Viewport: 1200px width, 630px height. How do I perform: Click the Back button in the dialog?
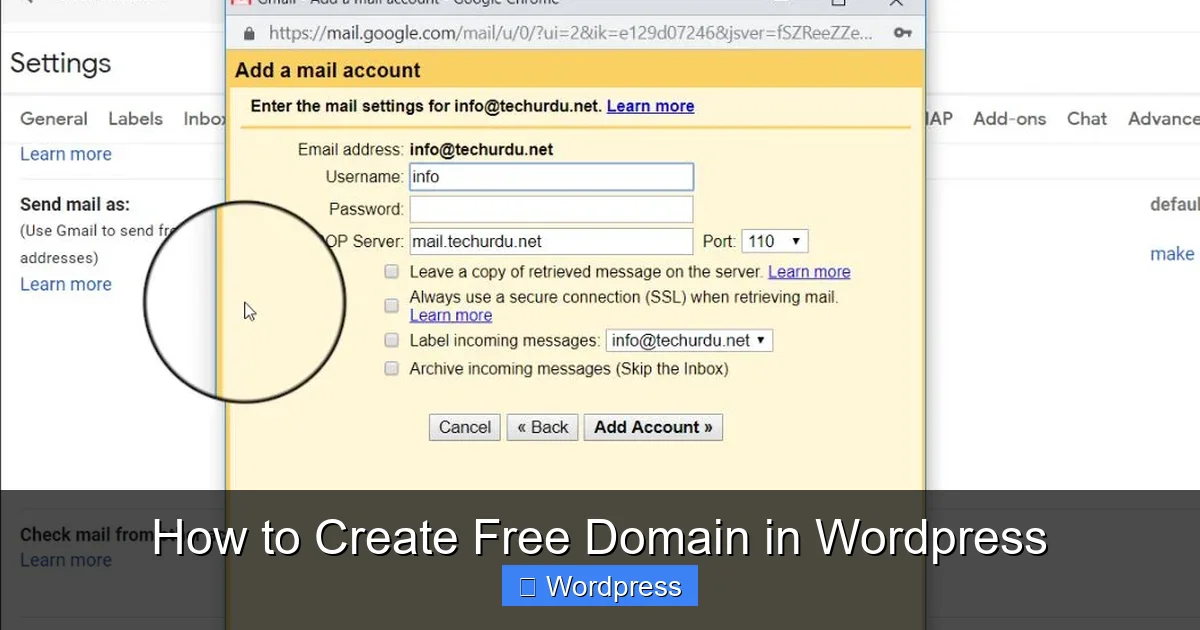pos(542,427)
